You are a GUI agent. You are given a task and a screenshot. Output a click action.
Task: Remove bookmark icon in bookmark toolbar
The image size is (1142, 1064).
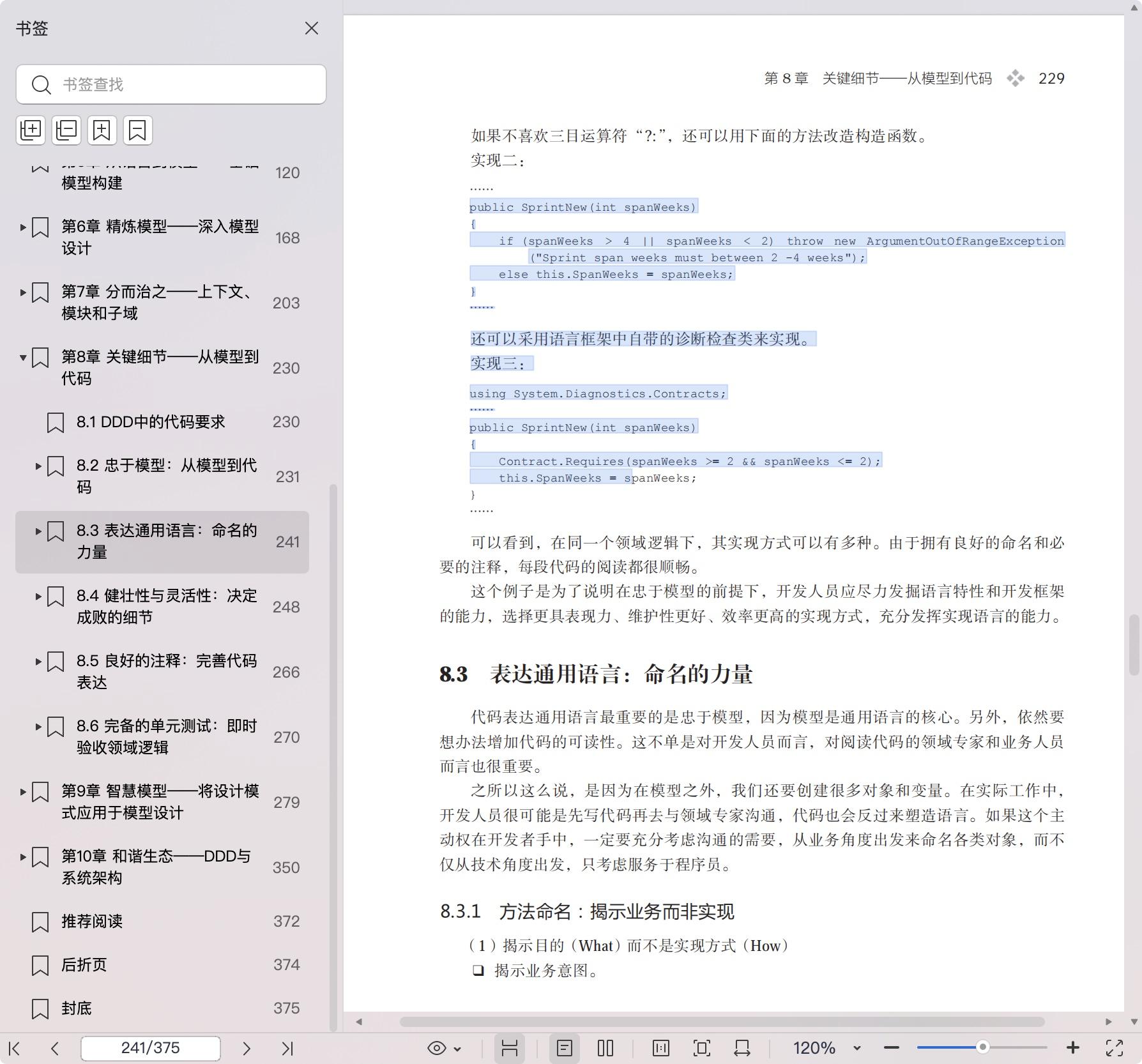[138, 130]
